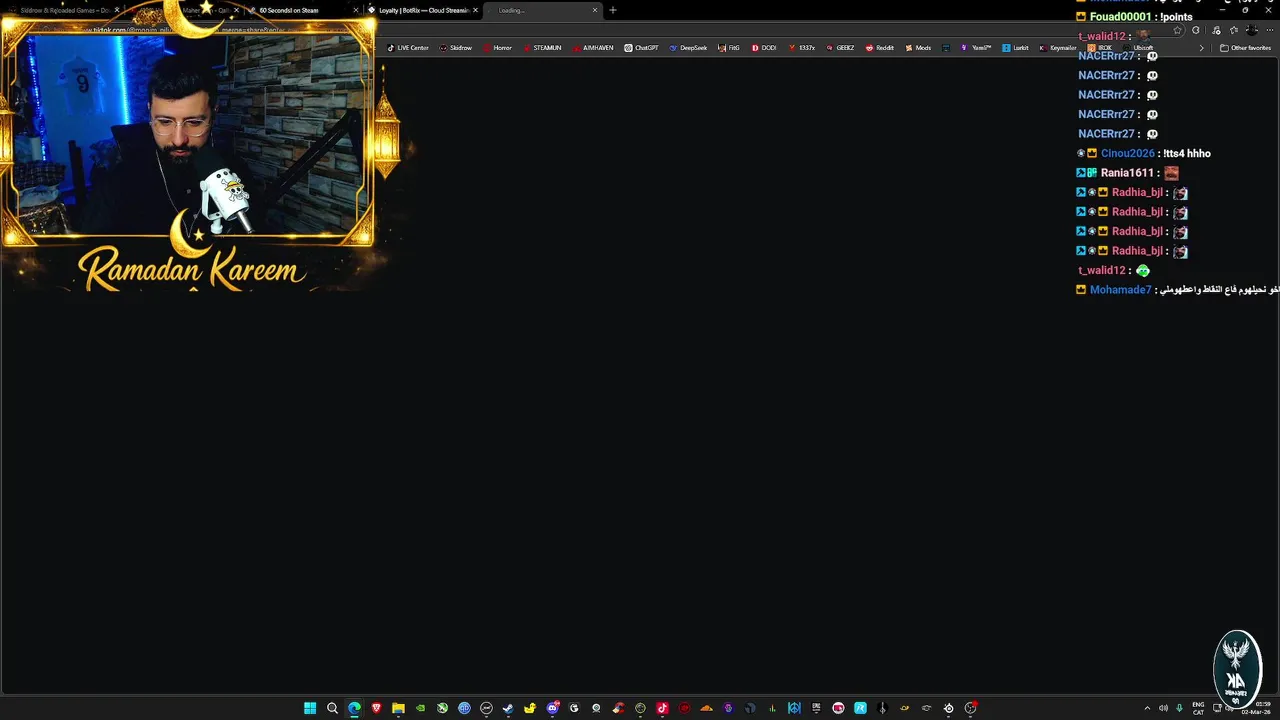Open Steam from the taskbar
1280x720 pixels.
tap(508, 708)
